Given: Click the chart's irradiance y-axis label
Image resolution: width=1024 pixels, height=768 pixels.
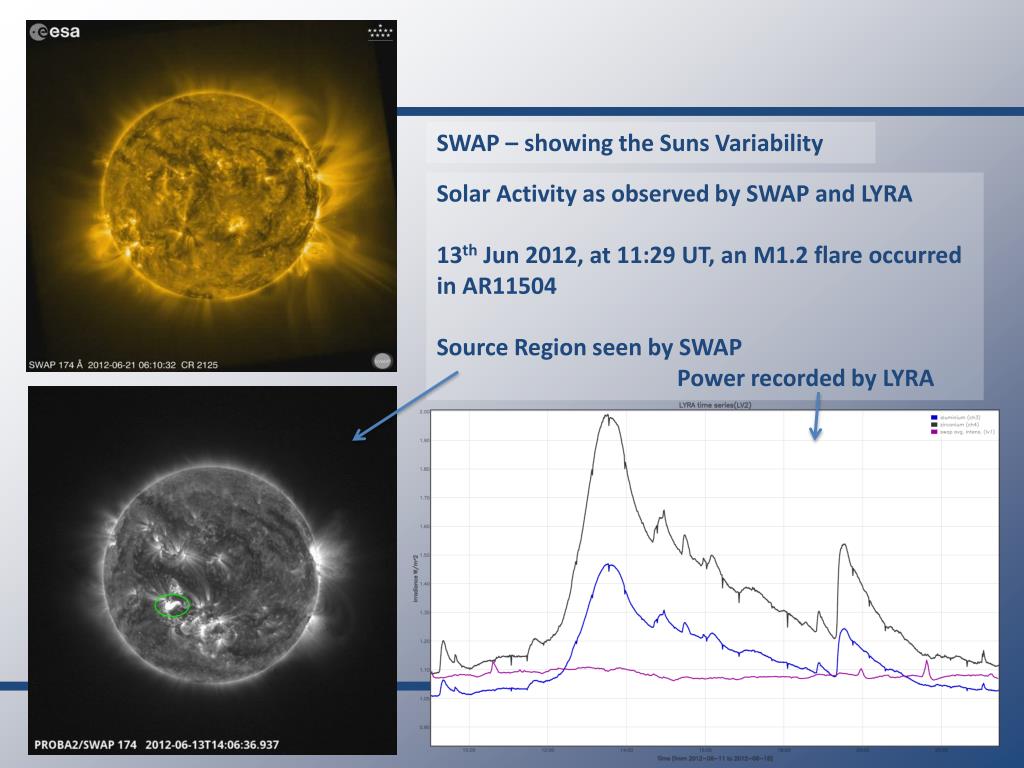Looking at the screenshot, I should [x=415, y=577].
